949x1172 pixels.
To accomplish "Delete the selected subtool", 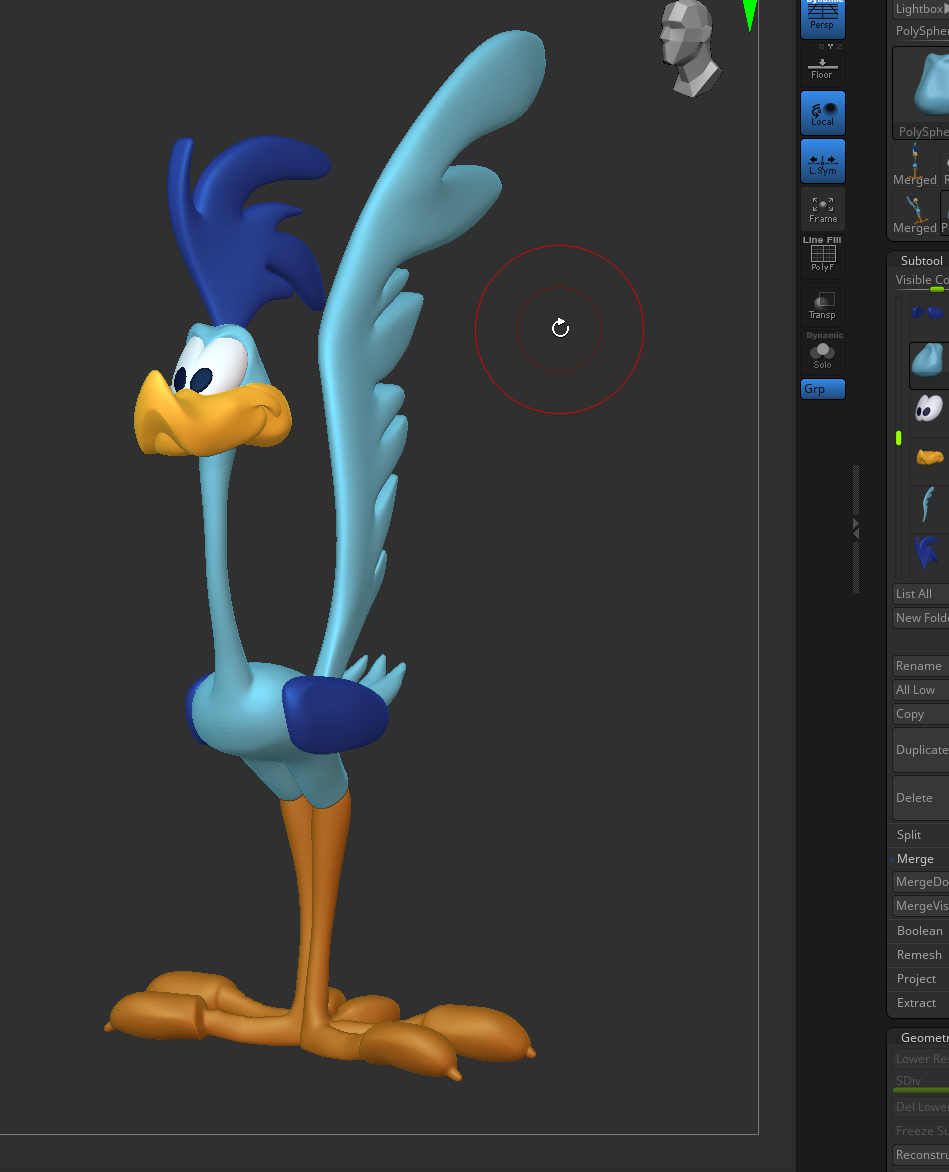I will click(x=921, y=798).
